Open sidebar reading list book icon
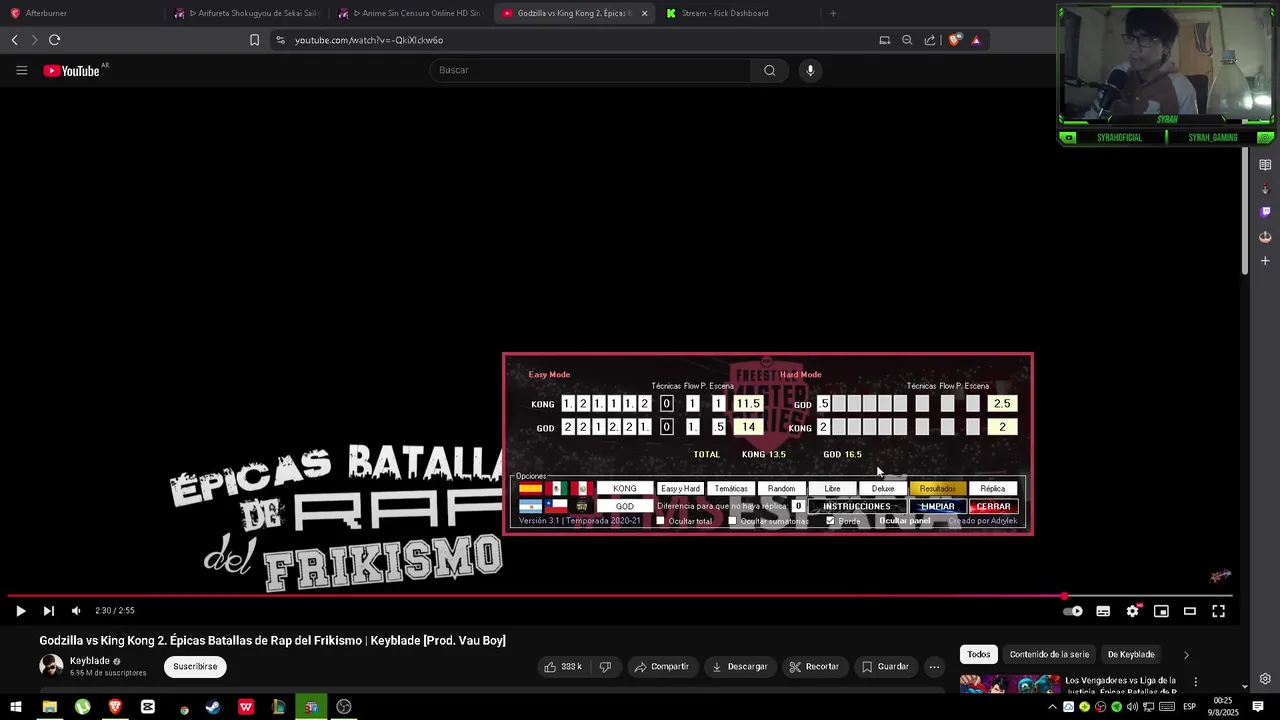The width and height of the screenshot is (1280, 720). [1265, 165]
